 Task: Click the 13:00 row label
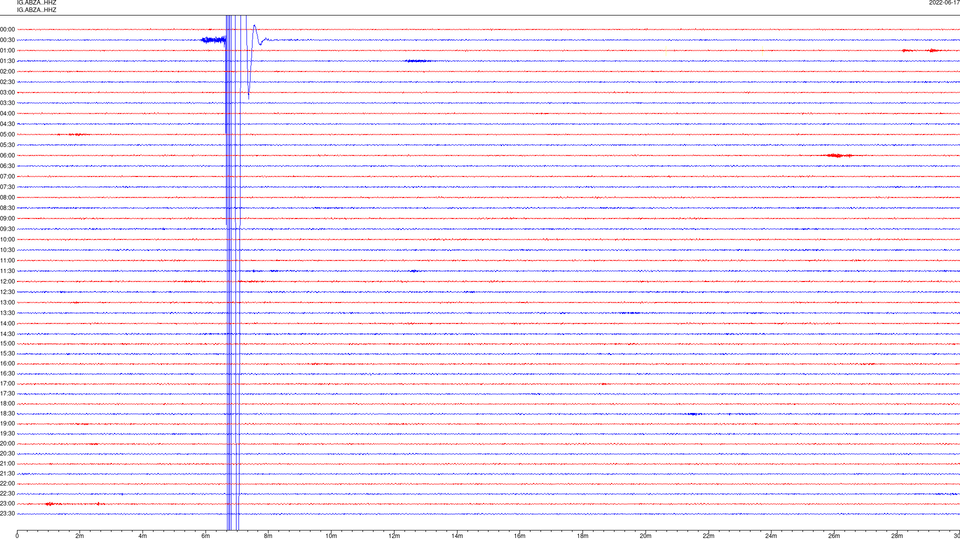click(7, 302)
